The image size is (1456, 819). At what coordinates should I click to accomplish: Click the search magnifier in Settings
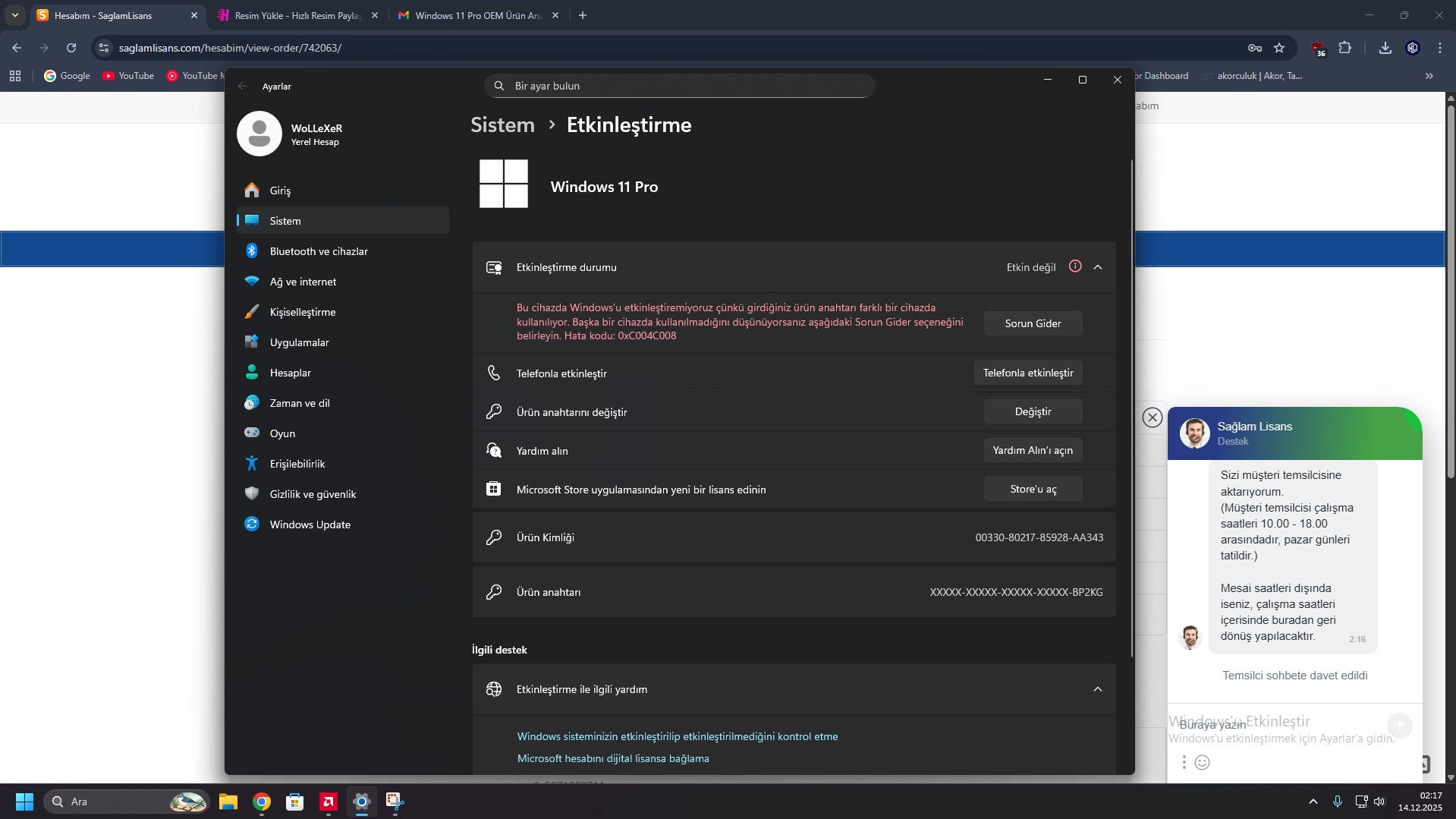coord(499,86)
